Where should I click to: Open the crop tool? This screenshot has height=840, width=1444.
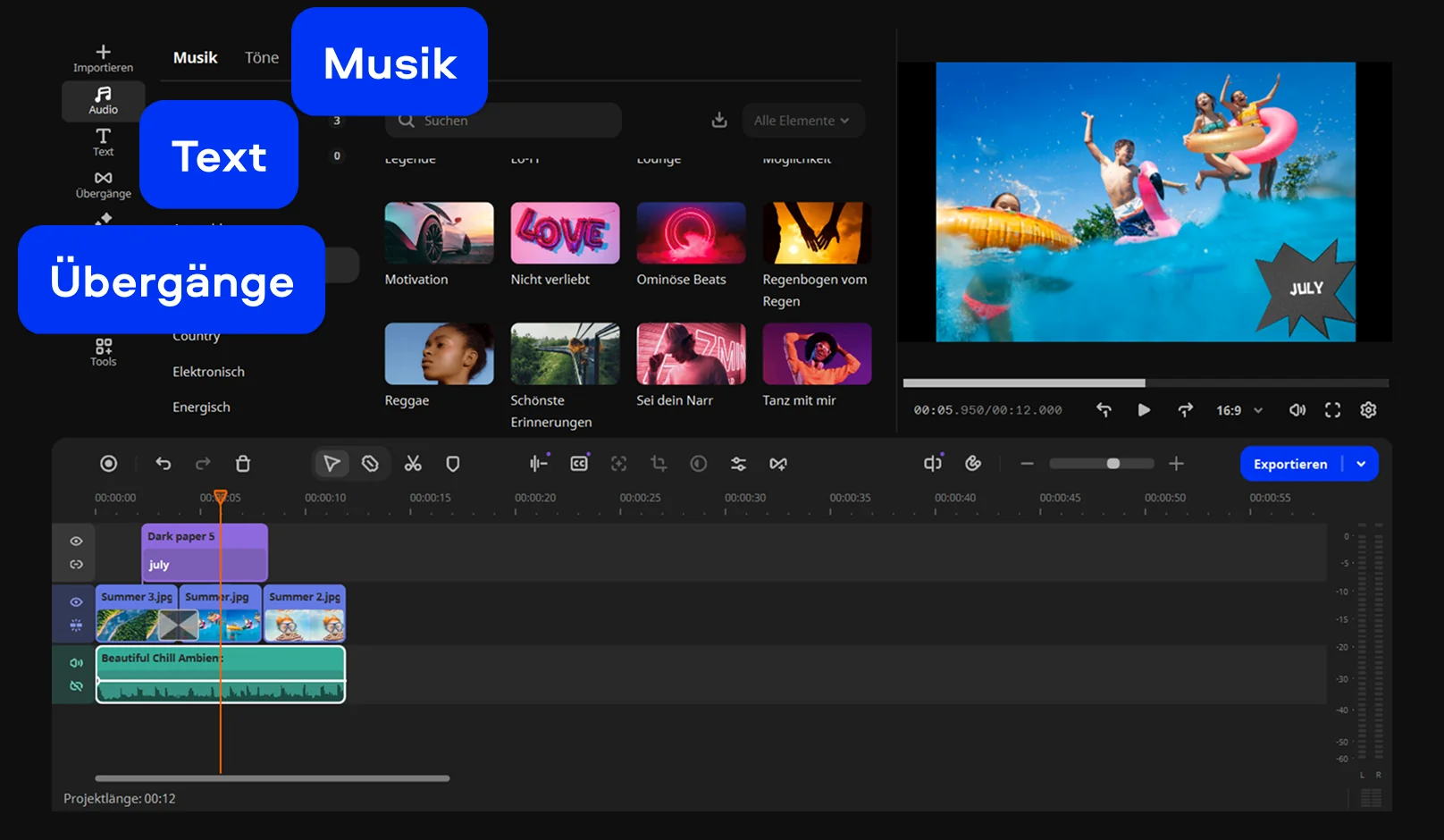(659, 464)
